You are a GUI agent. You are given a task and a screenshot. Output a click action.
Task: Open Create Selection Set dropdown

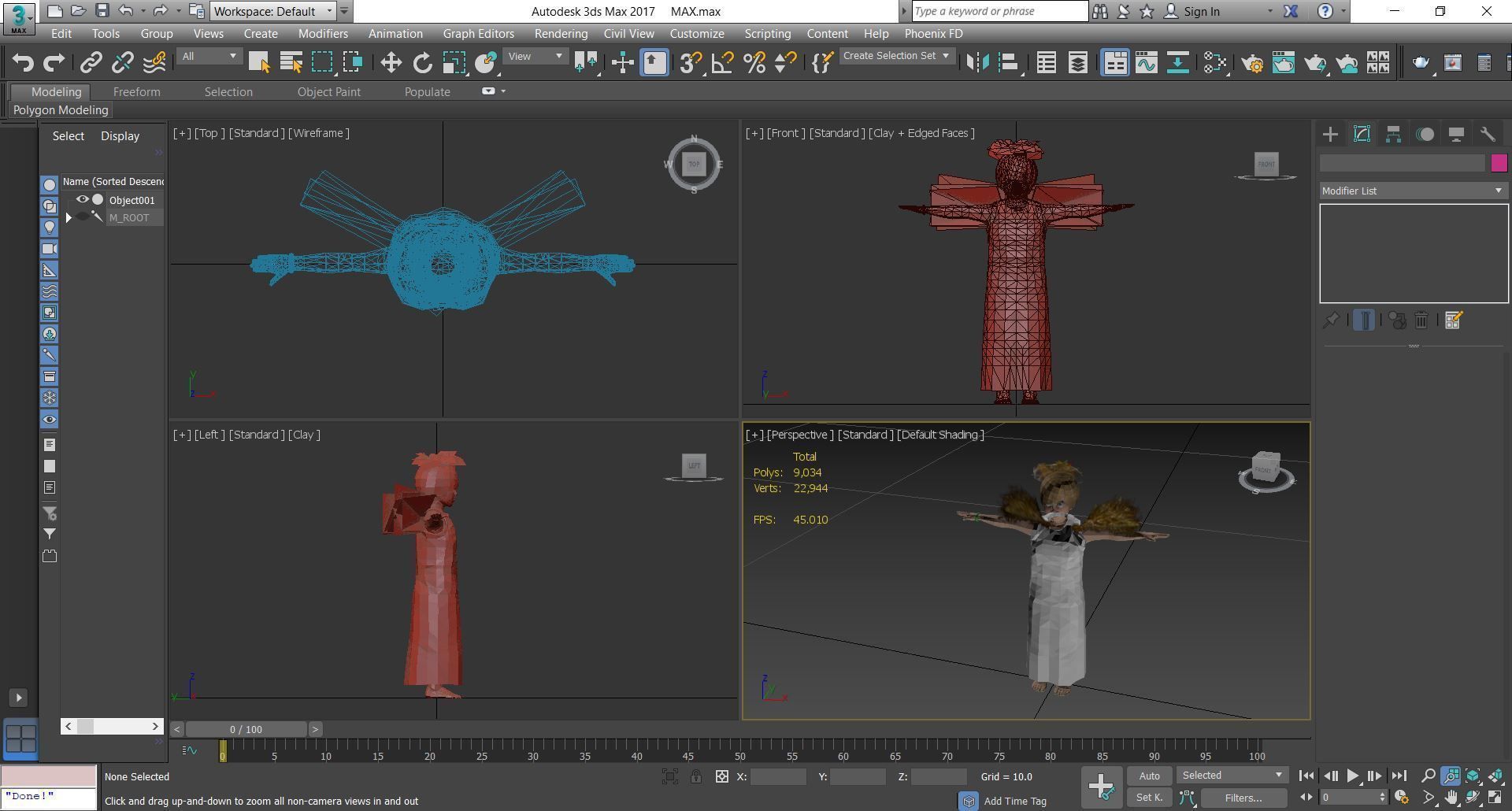tap(897, 57)
